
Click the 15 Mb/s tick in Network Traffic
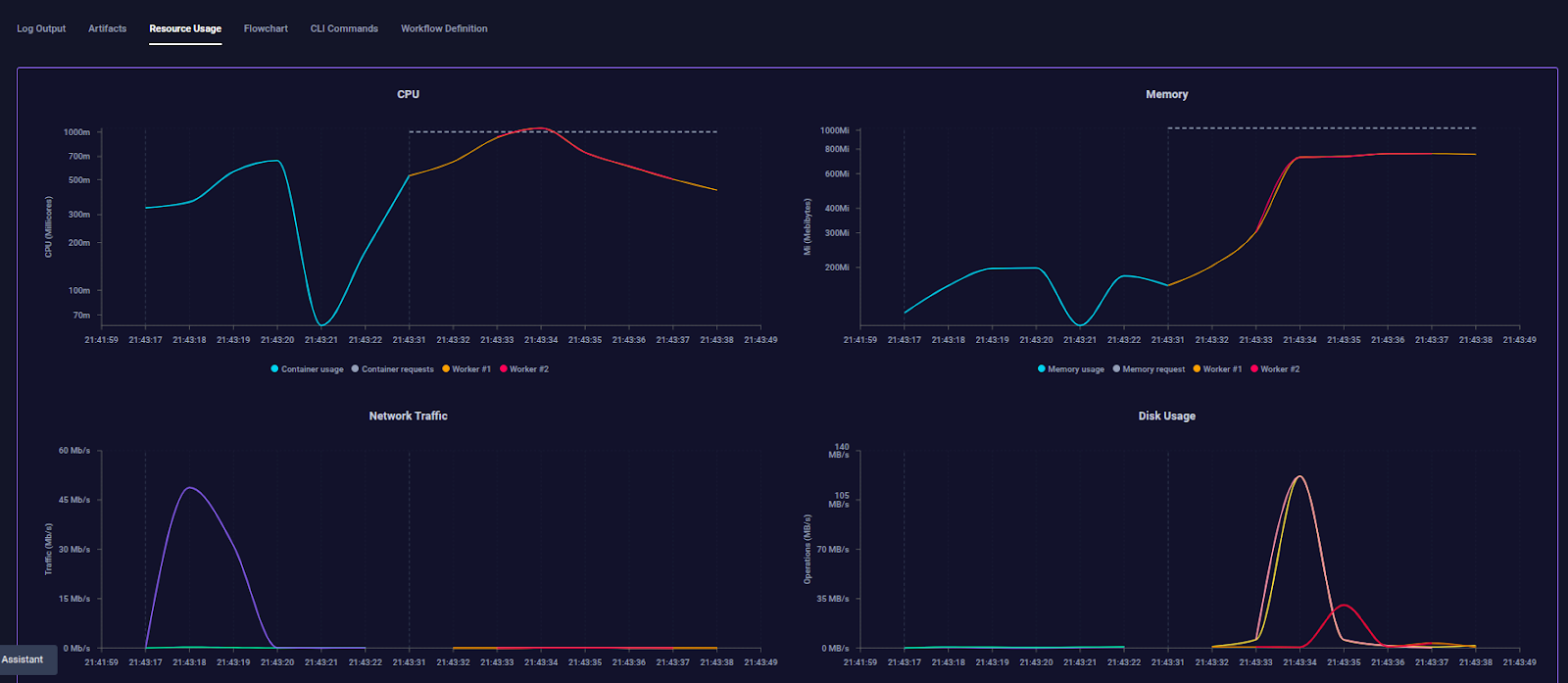coord(74,599)
